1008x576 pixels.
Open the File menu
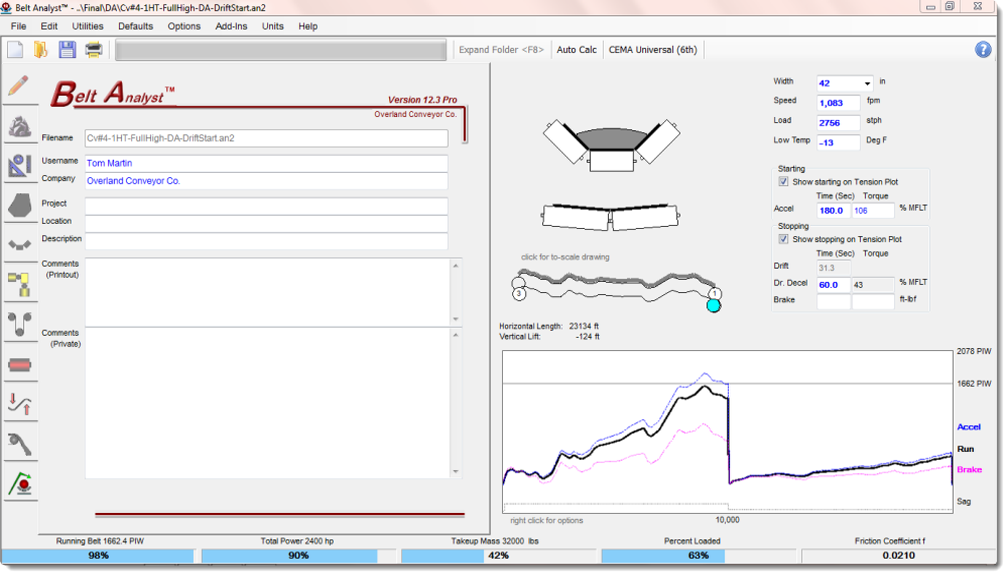(x=19, y=26)
